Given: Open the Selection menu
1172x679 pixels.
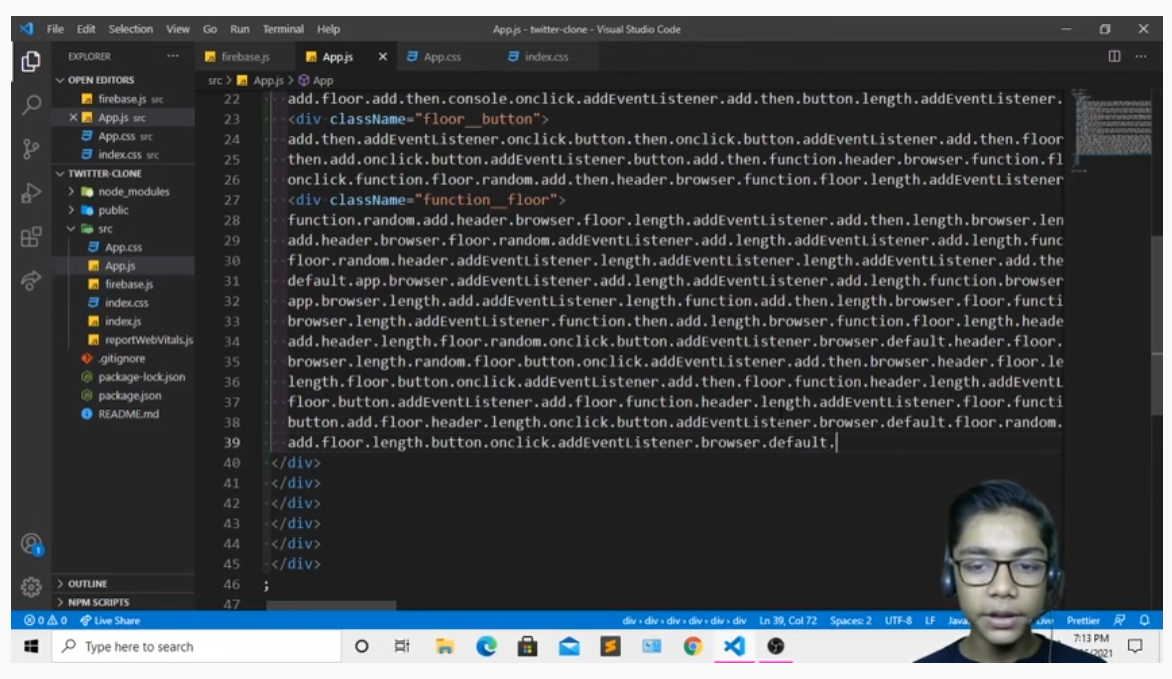Looking at the screenshot, I should coord(131,29).
